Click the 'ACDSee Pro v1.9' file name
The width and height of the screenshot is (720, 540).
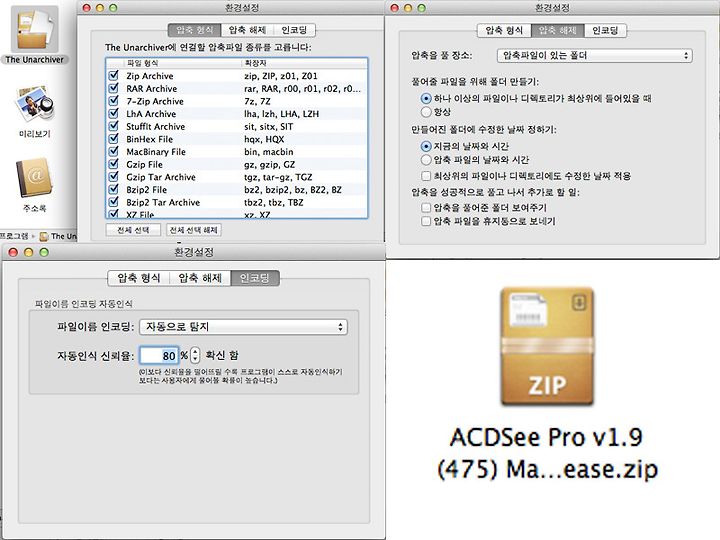click(x=546, y=437)
